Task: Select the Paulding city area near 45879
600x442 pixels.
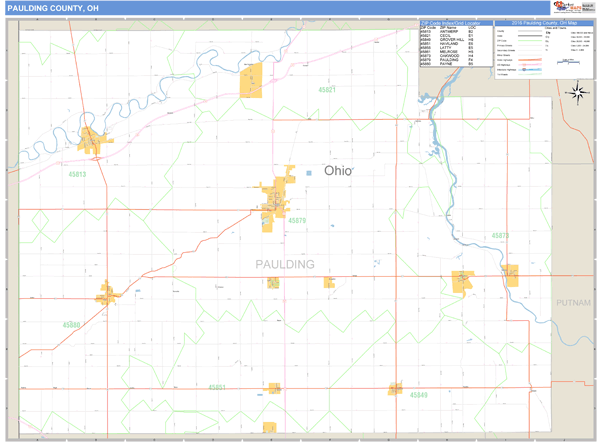Action: [x=277, y=194]
